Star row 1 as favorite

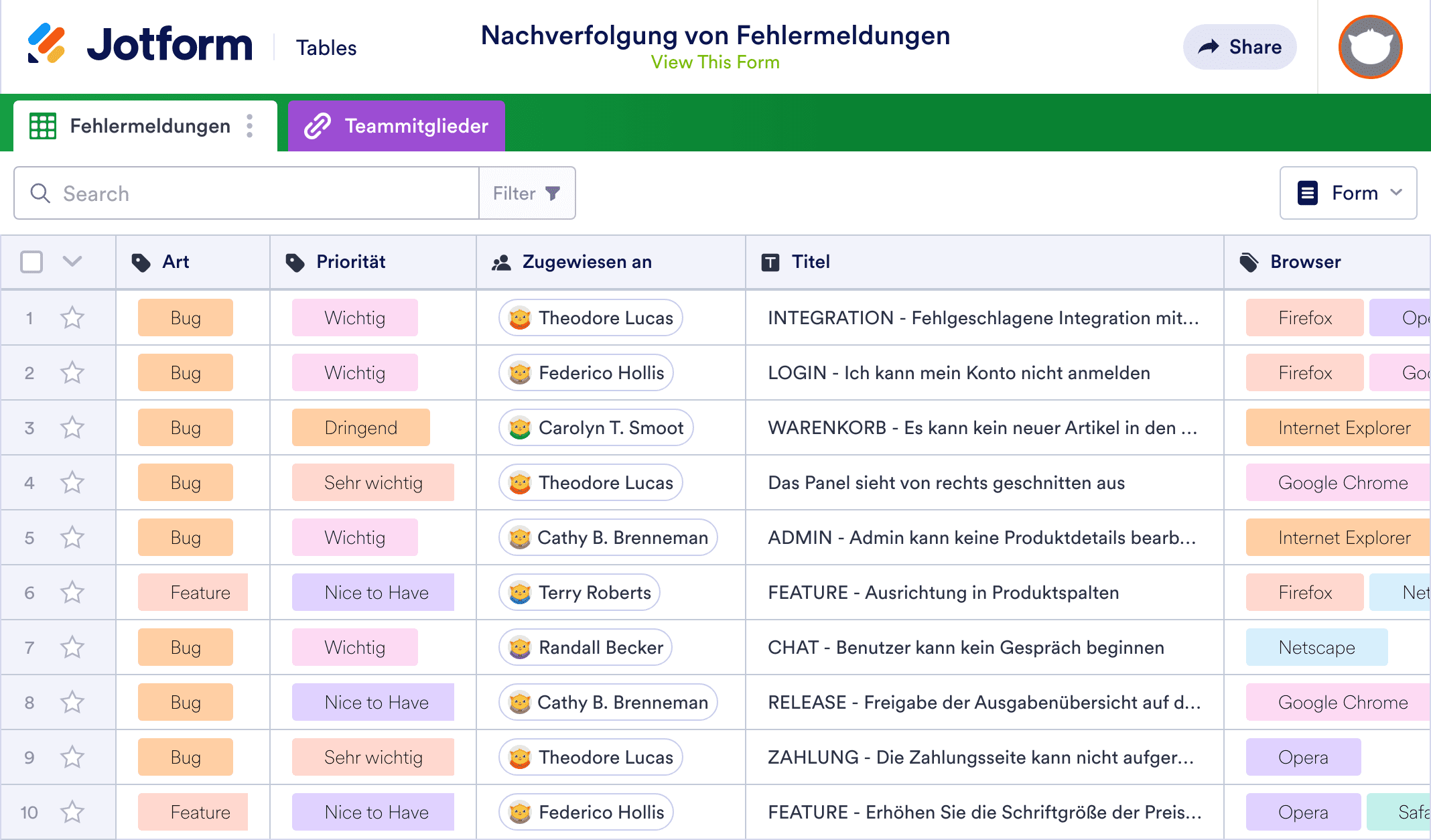click(x=72, y=318)
